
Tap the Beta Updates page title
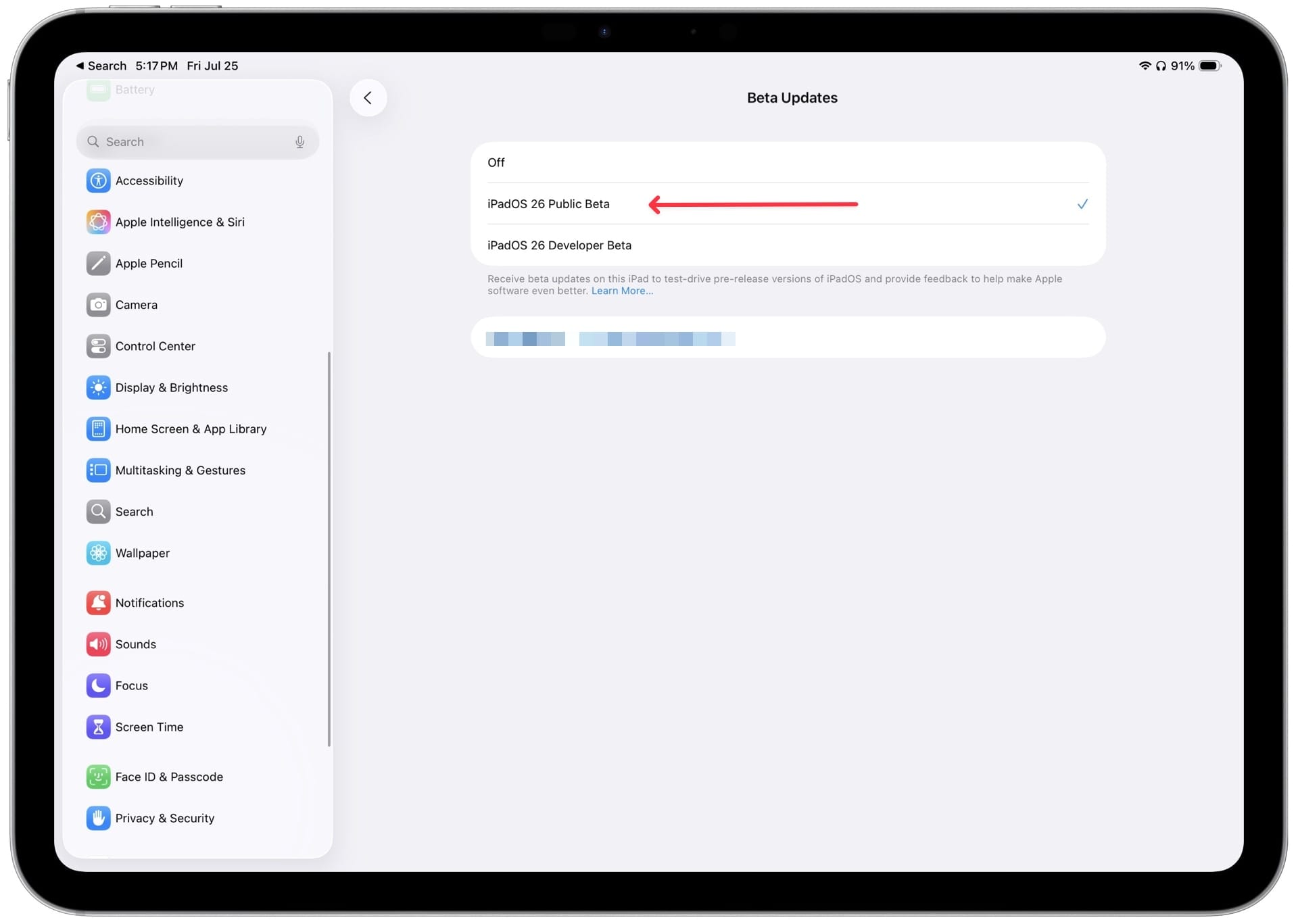pos(792,97)
